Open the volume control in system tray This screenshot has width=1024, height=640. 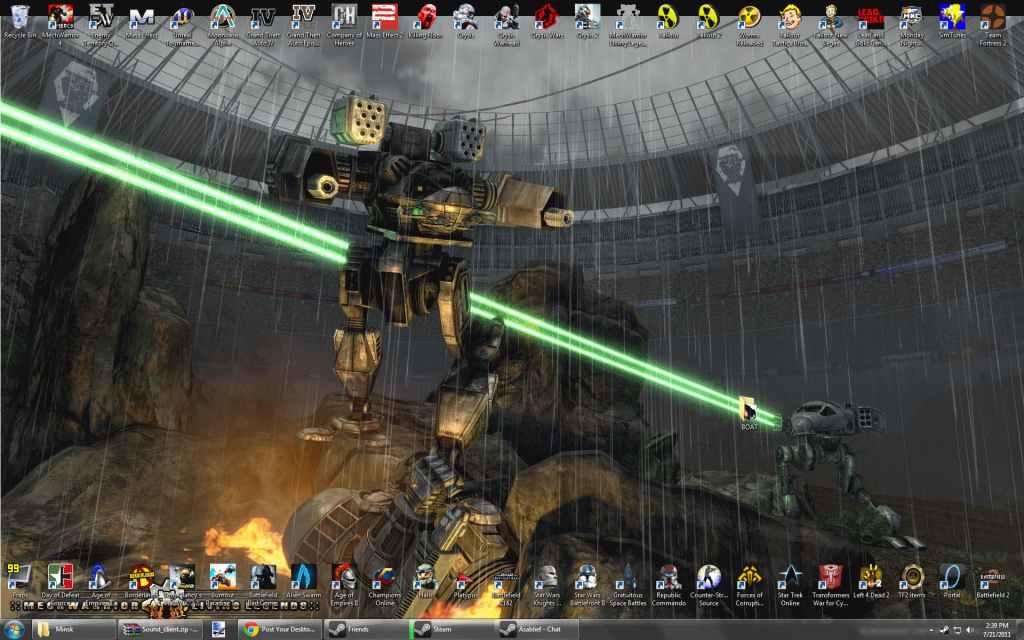click(970, 629)
